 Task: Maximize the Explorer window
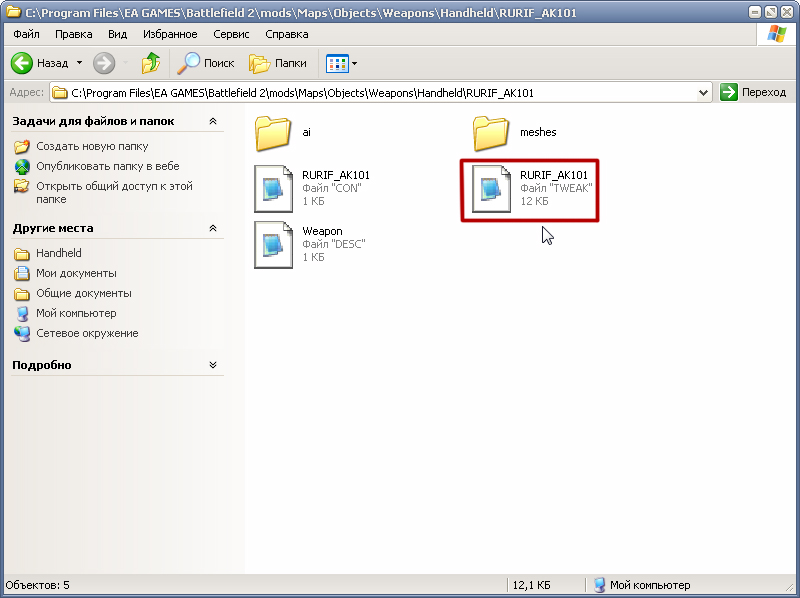pos(771,12)
